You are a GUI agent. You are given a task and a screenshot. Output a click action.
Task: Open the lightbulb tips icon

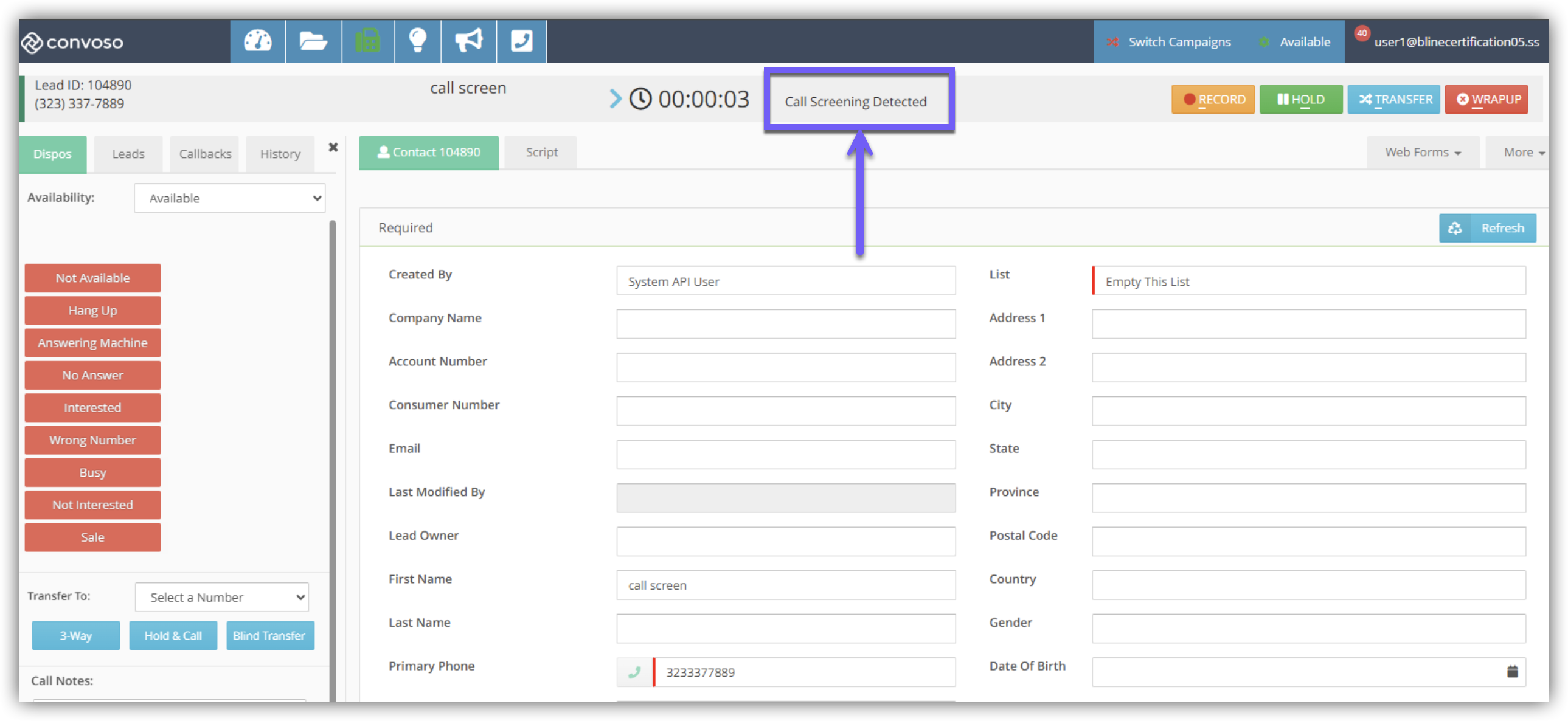click(418, 41)
